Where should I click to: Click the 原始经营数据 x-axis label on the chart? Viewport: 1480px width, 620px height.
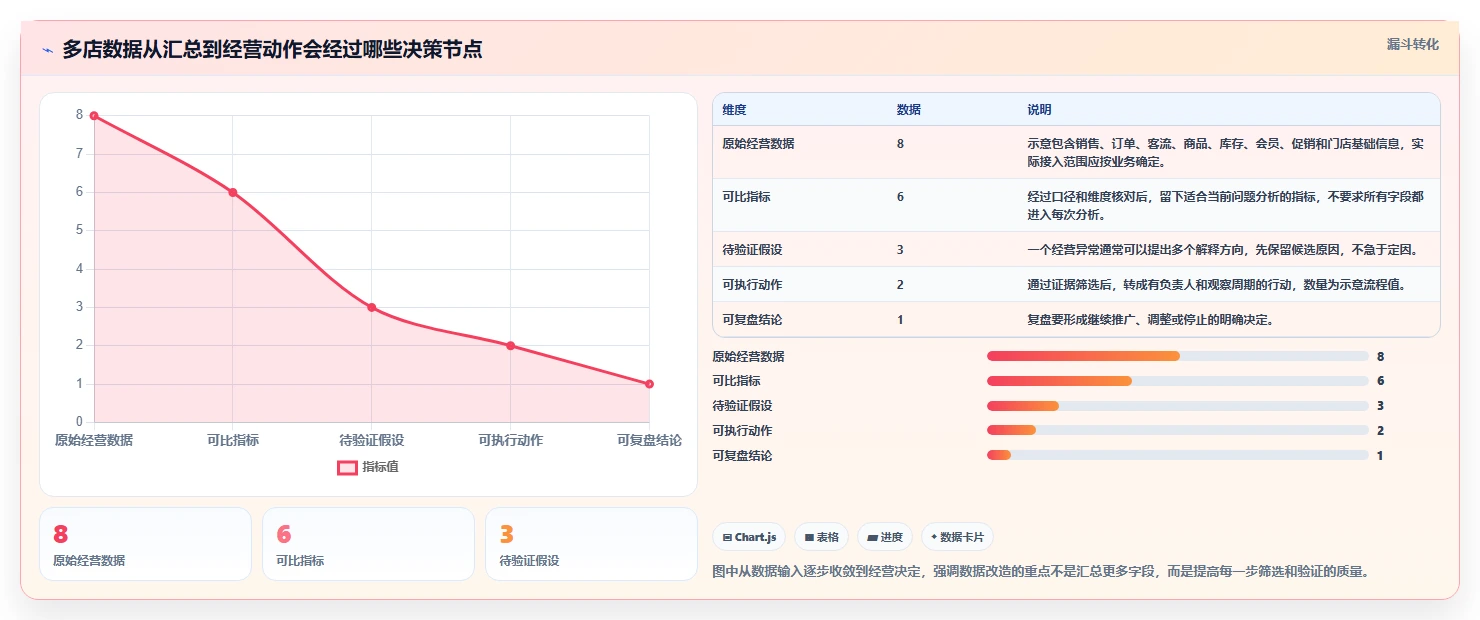coord(94,440)
